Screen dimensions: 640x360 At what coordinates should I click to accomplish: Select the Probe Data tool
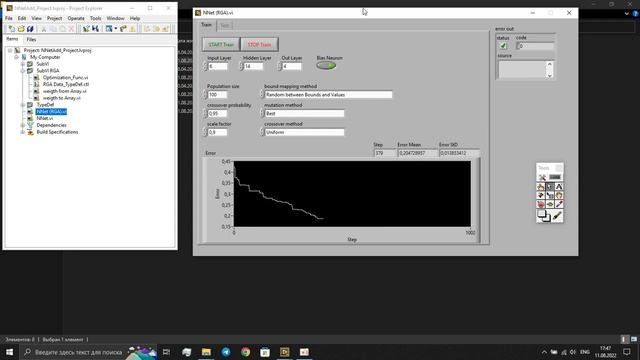[550, 204]
